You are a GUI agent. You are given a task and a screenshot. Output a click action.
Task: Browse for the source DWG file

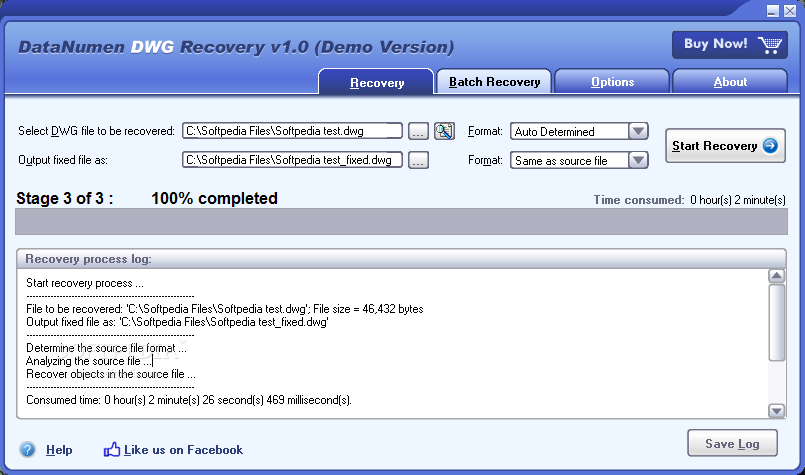418,131
